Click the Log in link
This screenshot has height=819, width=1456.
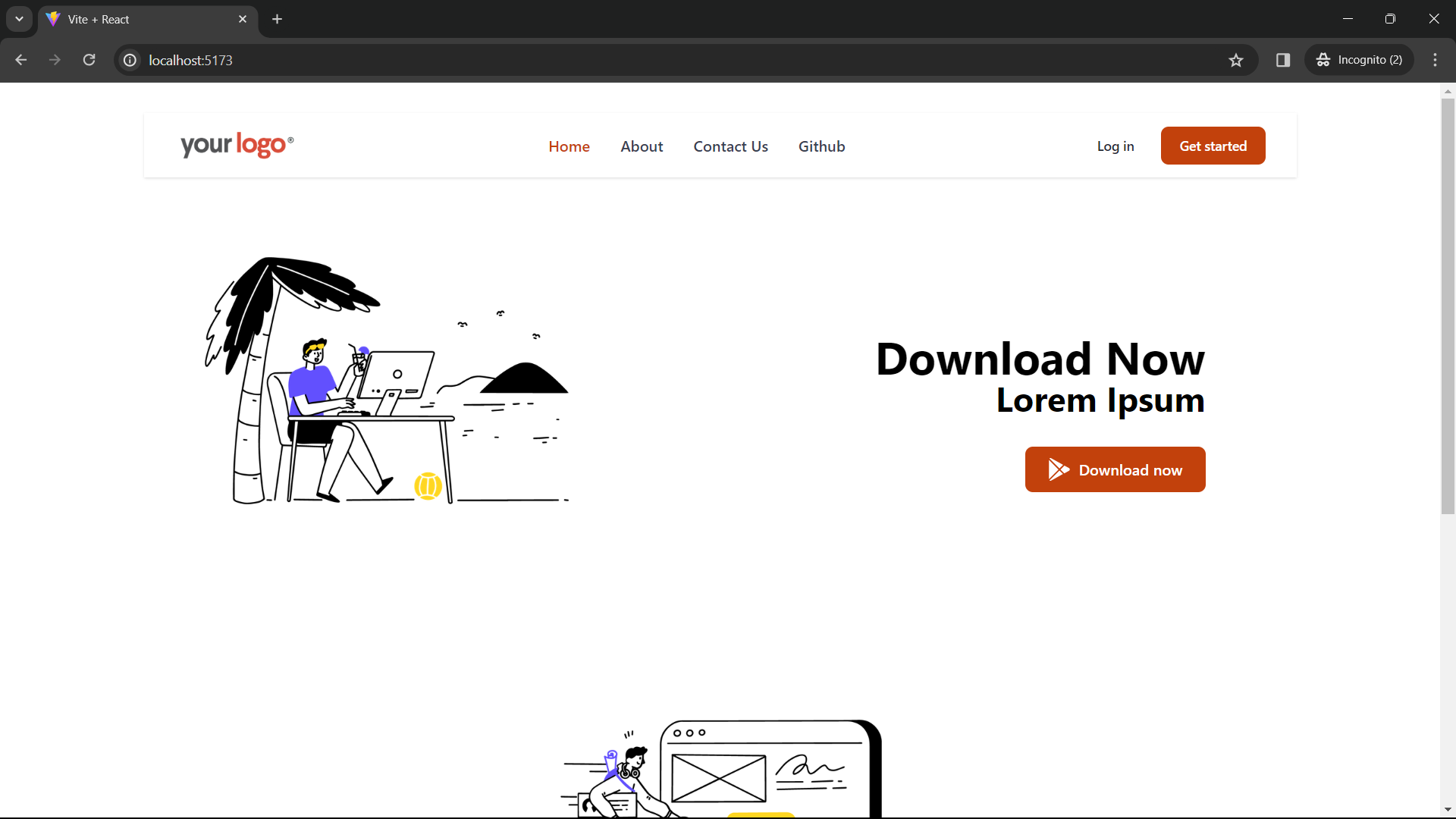click(1116, 146)
